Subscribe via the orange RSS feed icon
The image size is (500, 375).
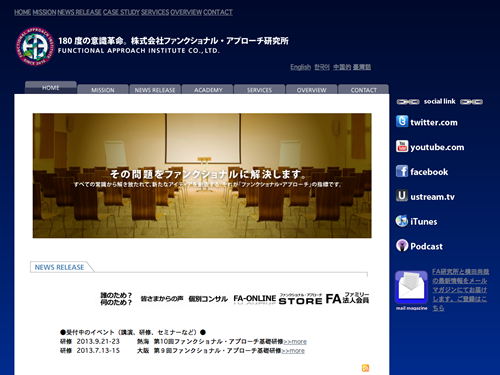tap(365, 368)
